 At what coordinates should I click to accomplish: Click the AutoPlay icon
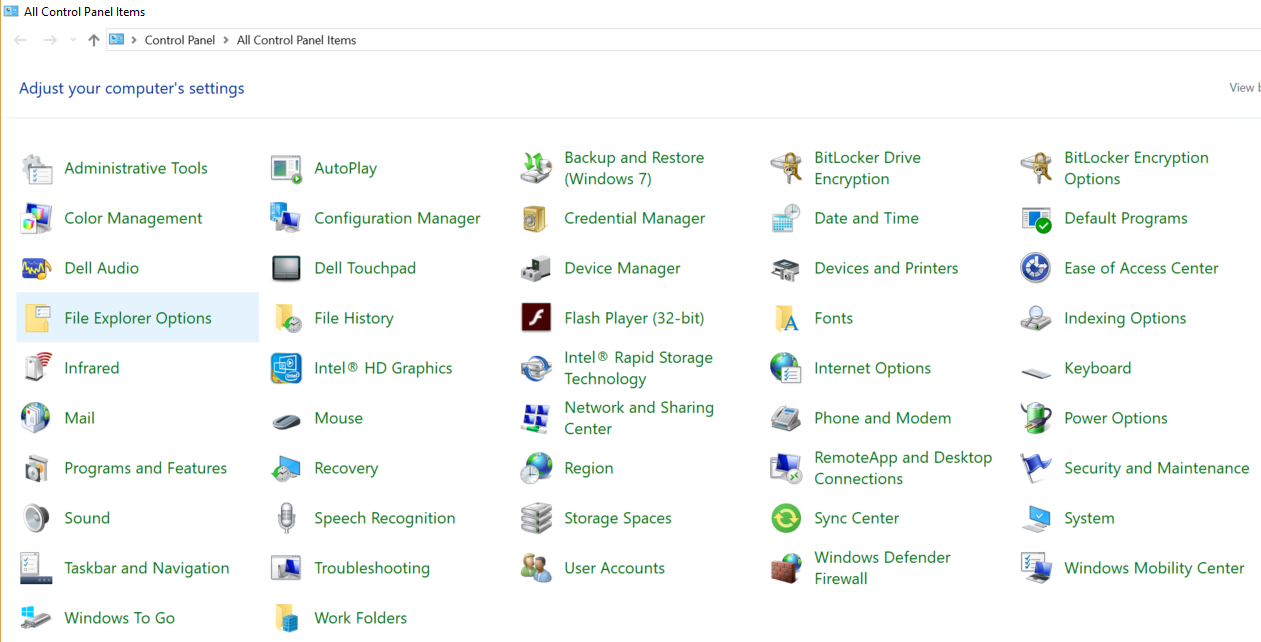coord(287,169)
